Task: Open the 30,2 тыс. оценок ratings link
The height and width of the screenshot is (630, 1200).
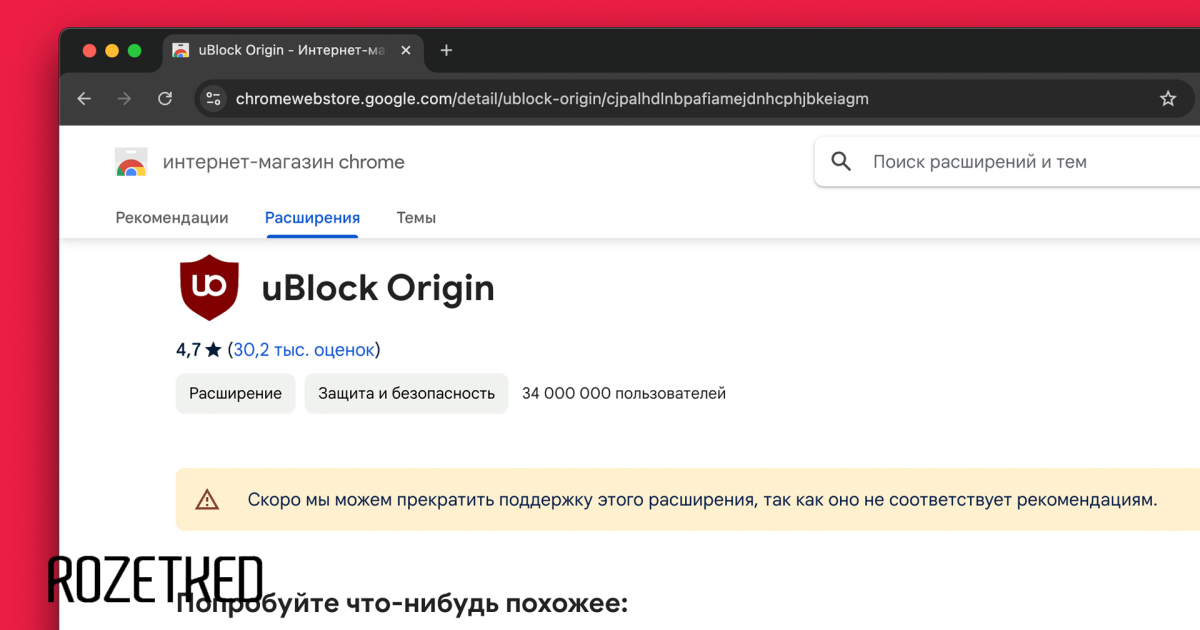Action: 303,350
